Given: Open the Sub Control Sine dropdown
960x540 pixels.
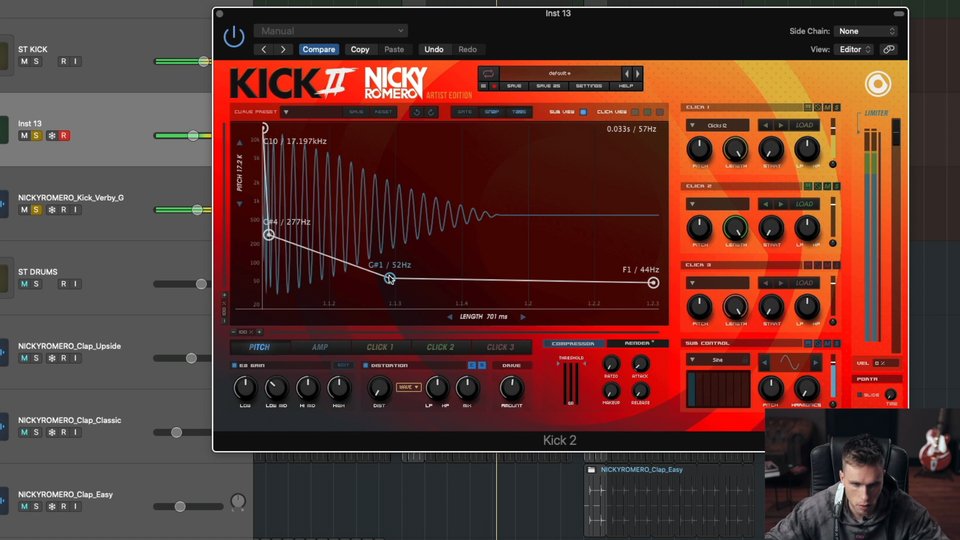Looking at the screenshot, I should coord(717,360).
